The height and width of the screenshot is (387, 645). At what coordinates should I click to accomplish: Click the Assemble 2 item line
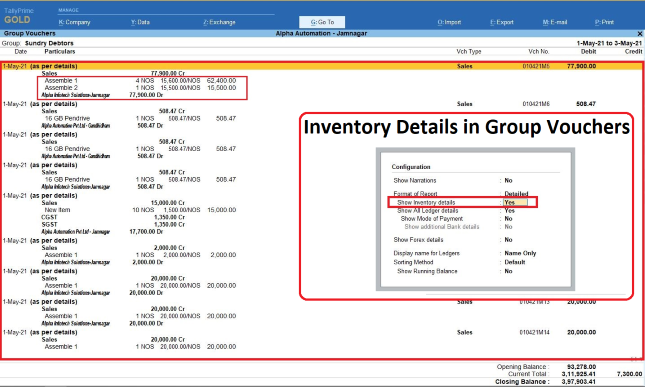point(140,88)
